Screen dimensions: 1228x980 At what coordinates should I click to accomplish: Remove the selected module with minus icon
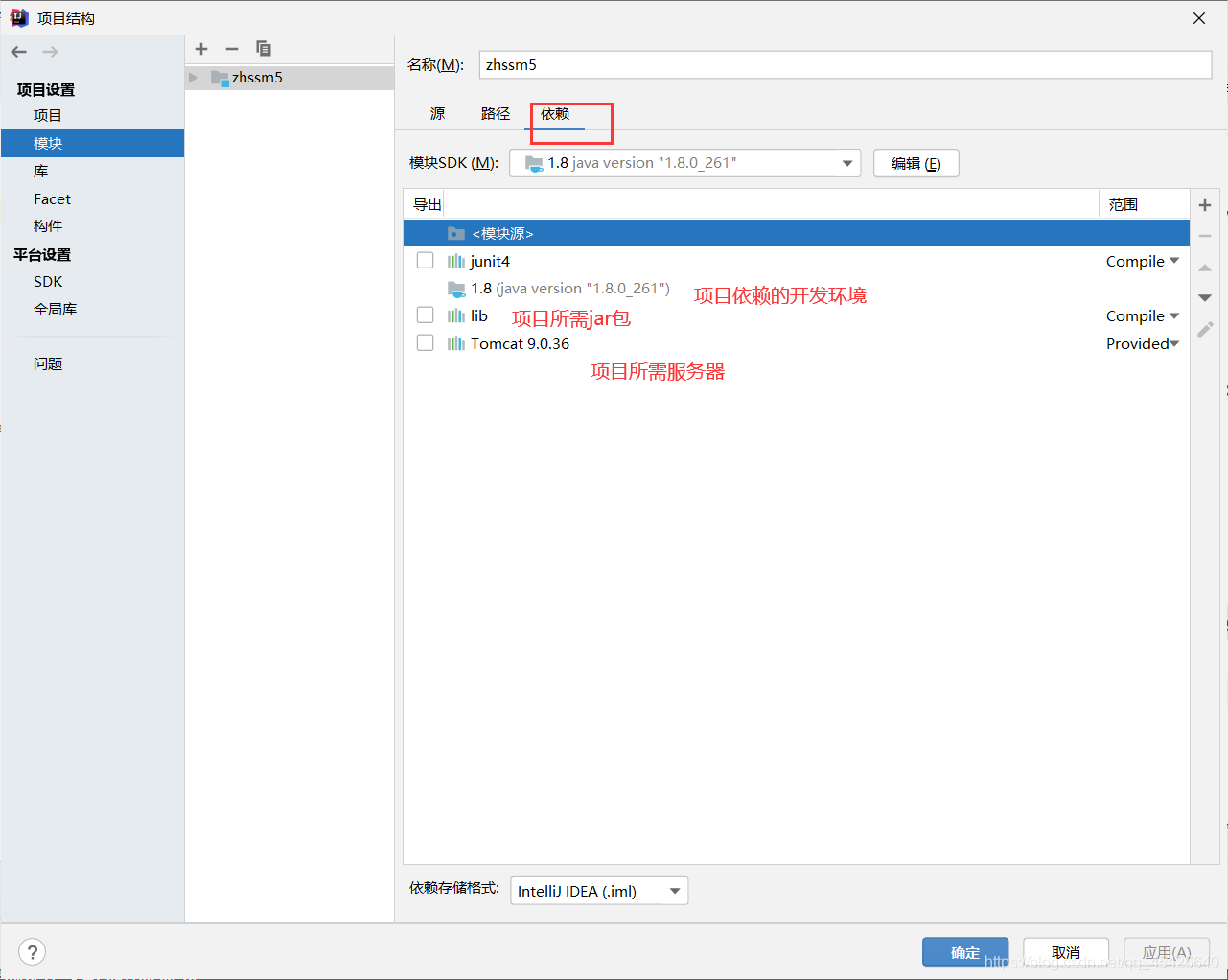(232, 49)
